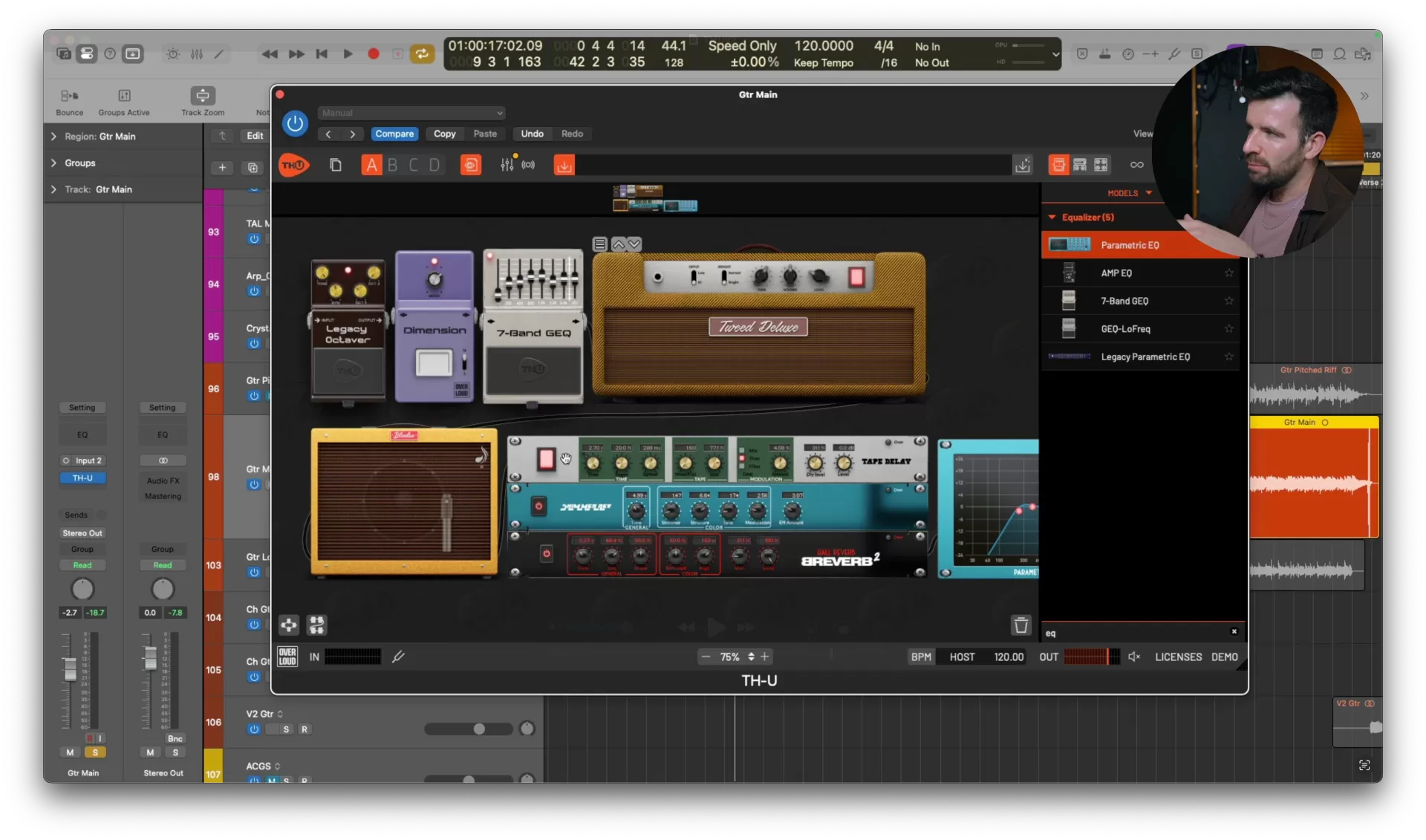Toggle the blue plugin power button

pos(296,123)
